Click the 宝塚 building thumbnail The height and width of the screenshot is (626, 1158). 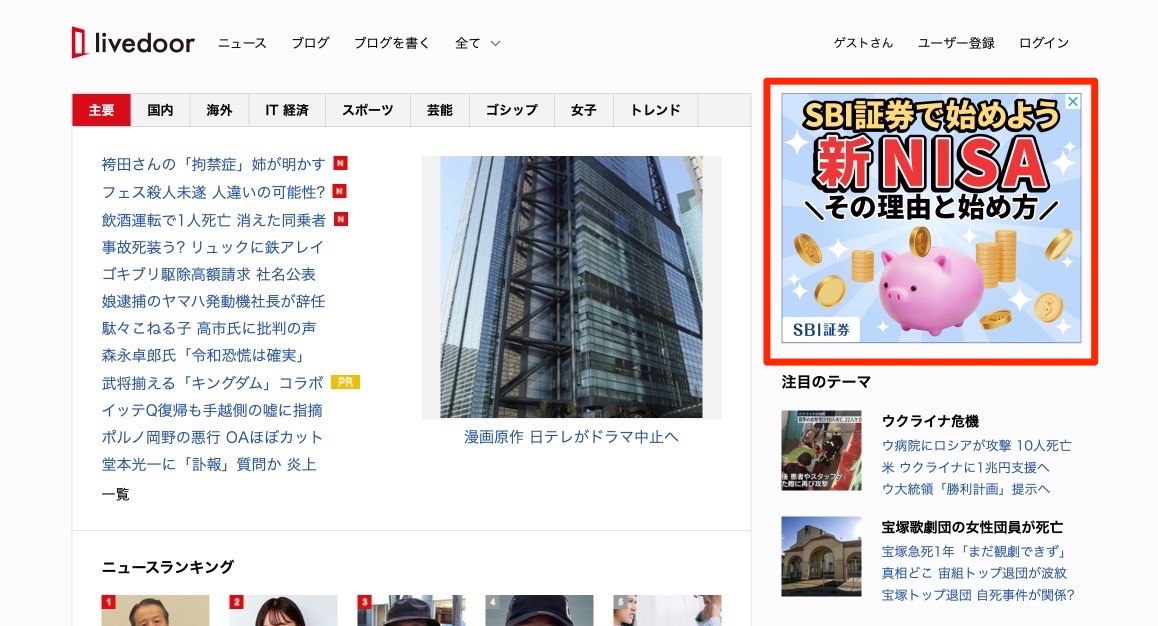tap(821, 557)
